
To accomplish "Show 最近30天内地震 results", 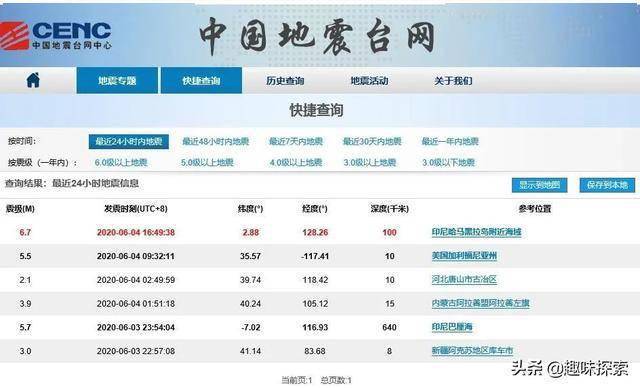I will click(372, 142).
